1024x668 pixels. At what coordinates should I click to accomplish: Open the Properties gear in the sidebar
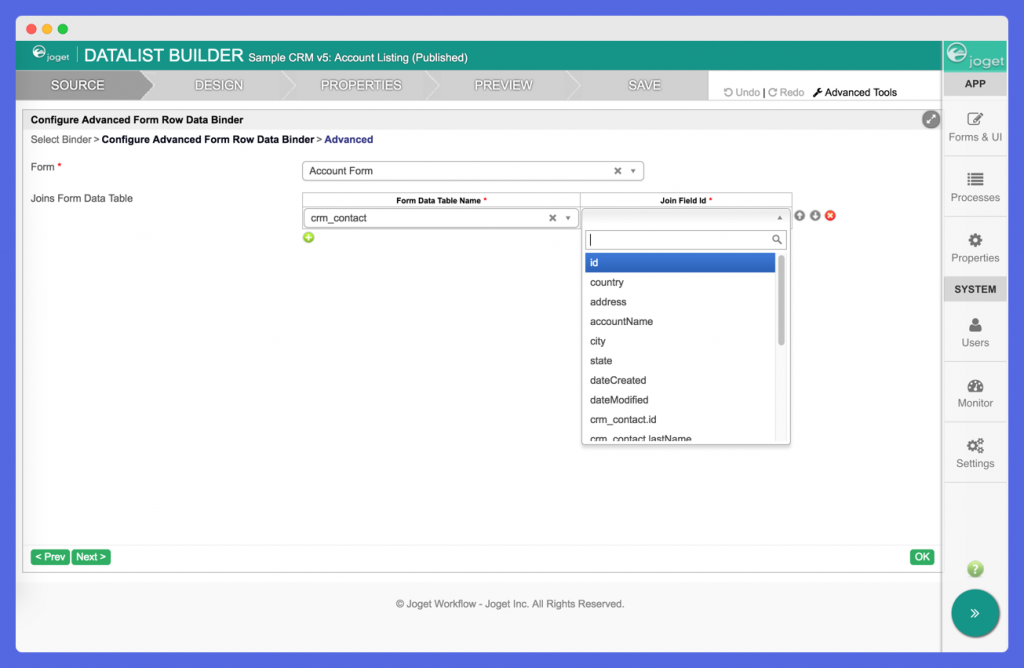(x=974, y=248)
